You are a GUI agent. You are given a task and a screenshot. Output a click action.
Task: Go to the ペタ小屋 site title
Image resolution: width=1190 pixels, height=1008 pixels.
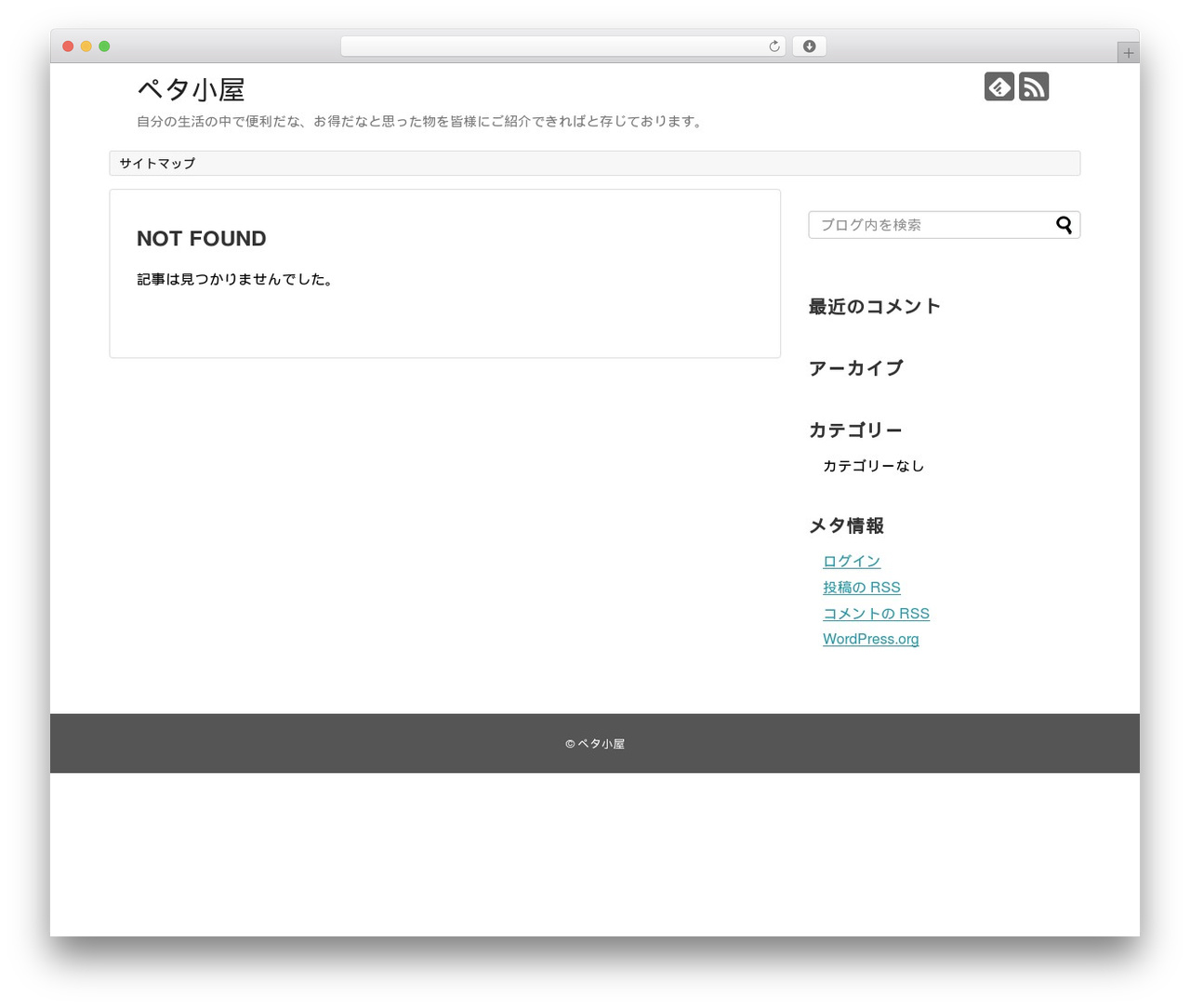[x=191, y=89]
